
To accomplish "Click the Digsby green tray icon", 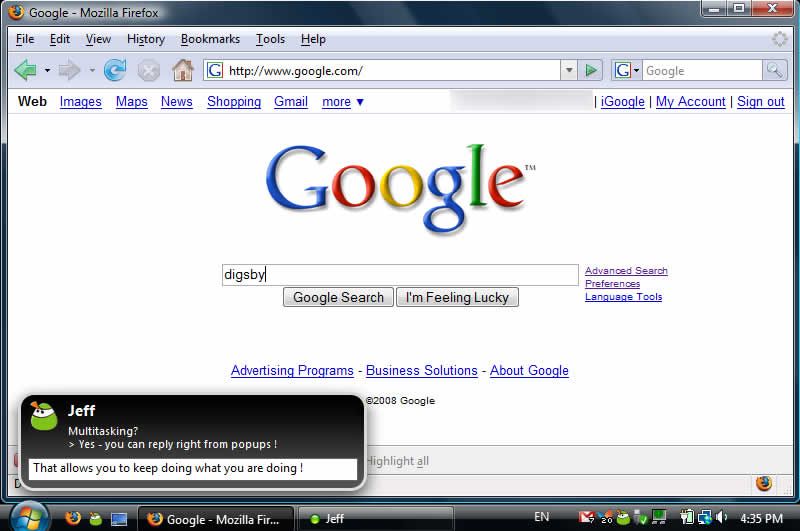I will tap(623, 518).
